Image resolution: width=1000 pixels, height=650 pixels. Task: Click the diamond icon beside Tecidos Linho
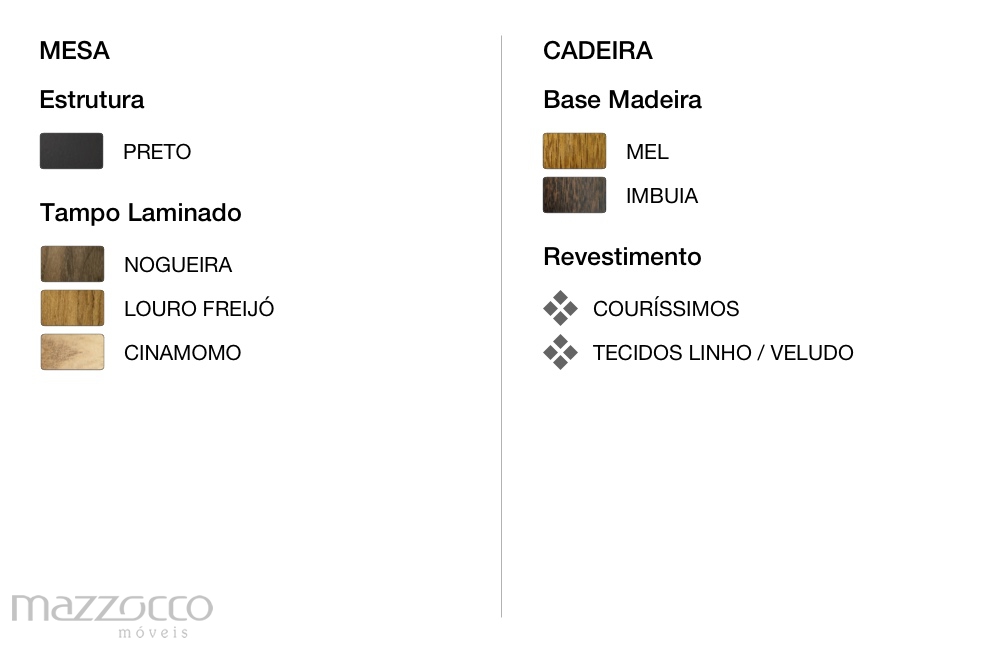(x=561, y=352)
